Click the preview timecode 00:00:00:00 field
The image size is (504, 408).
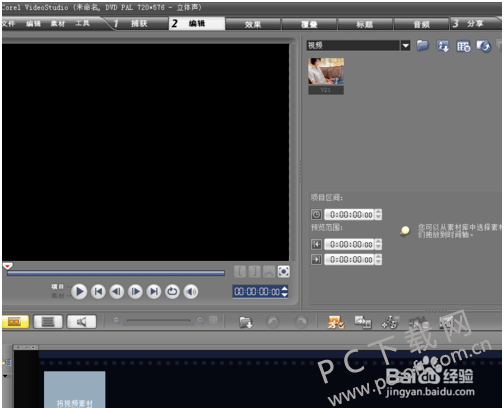[x=257, y=292]
